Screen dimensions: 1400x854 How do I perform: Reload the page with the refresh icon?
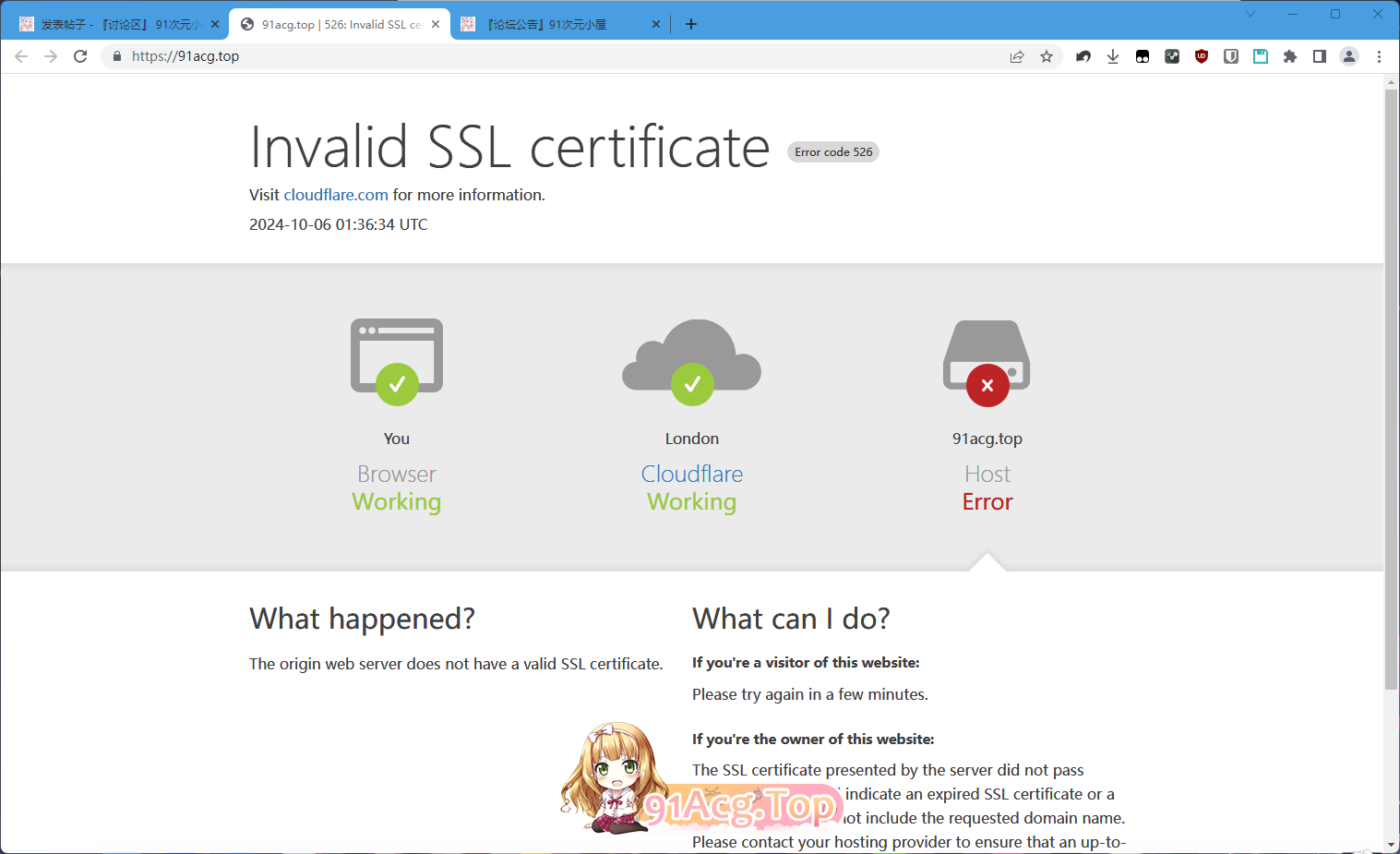(x=80, y=56)
